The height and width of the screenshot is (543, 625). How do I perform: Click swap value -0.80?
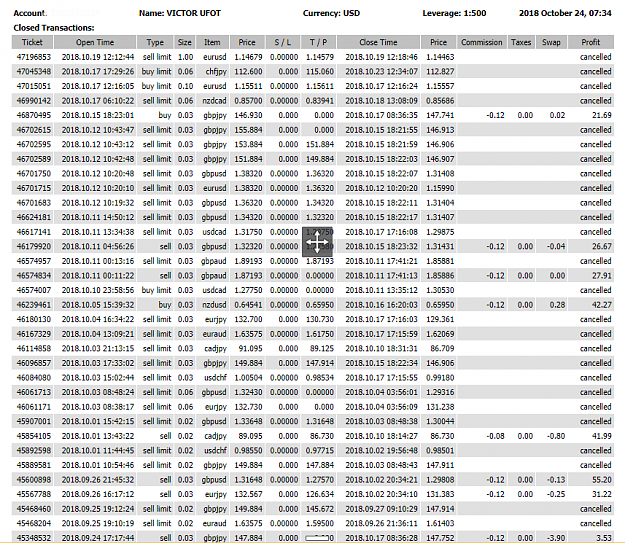pos(556,436)
